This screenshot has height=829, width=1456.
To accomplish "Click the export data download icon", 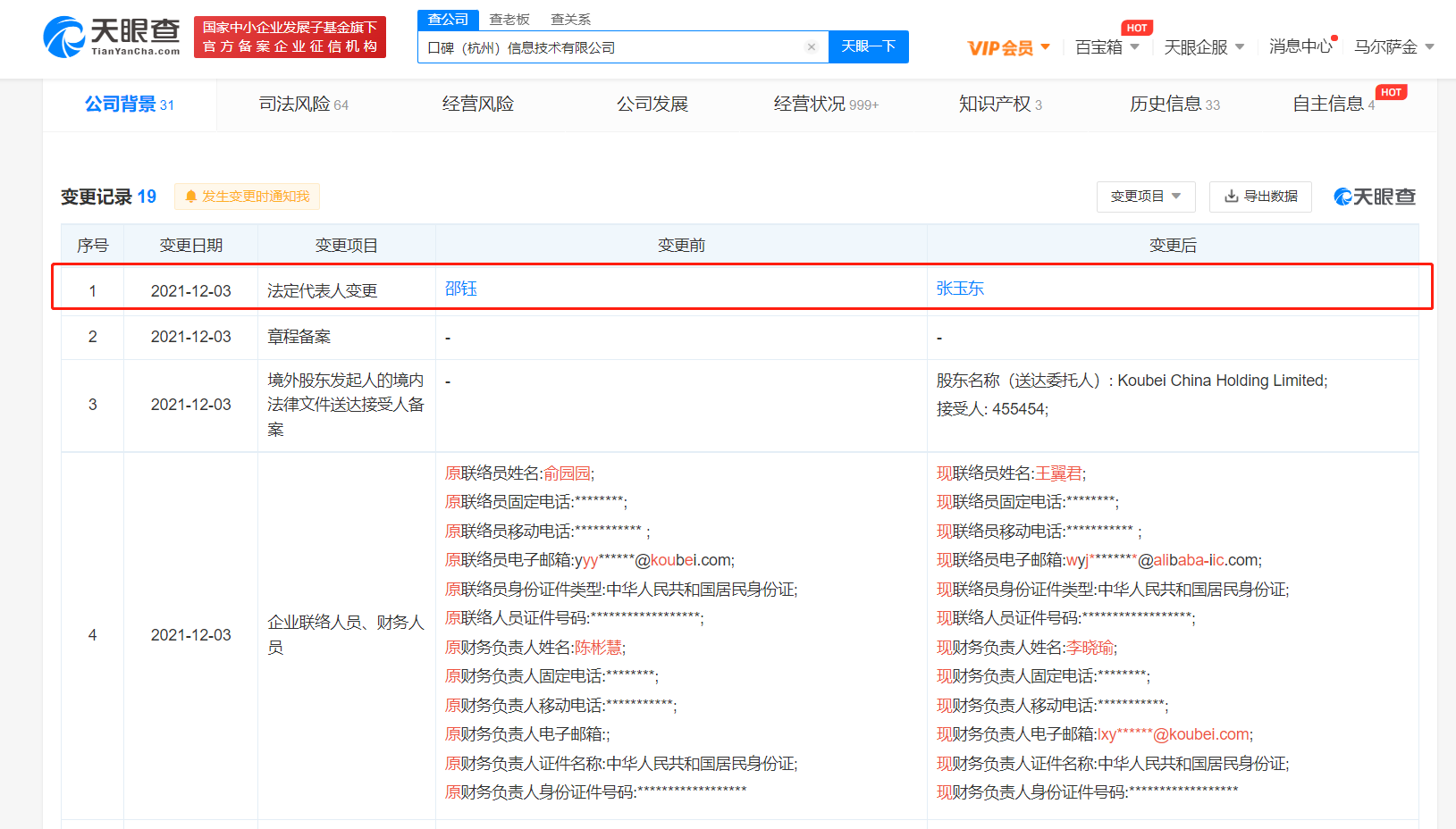I will 1231,197.
